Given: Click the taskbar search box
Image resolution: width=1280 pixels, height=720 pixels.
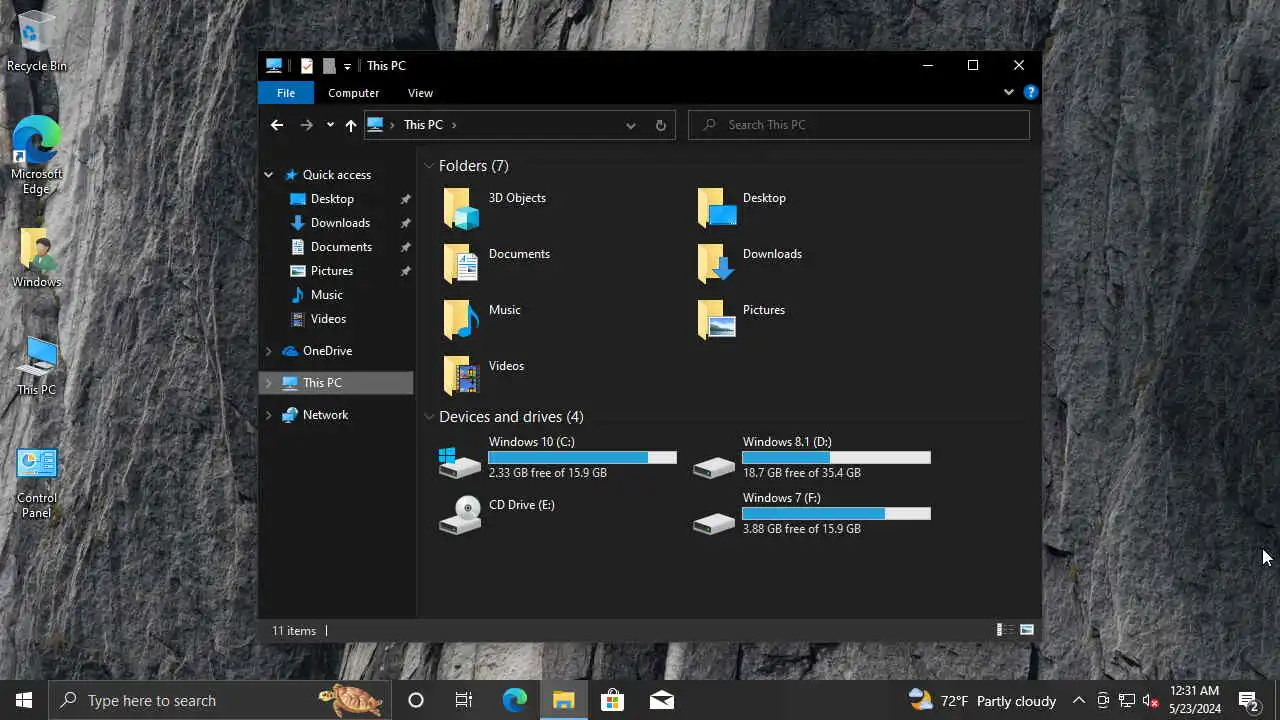Looking at the screenshot, I should (218, 700).
